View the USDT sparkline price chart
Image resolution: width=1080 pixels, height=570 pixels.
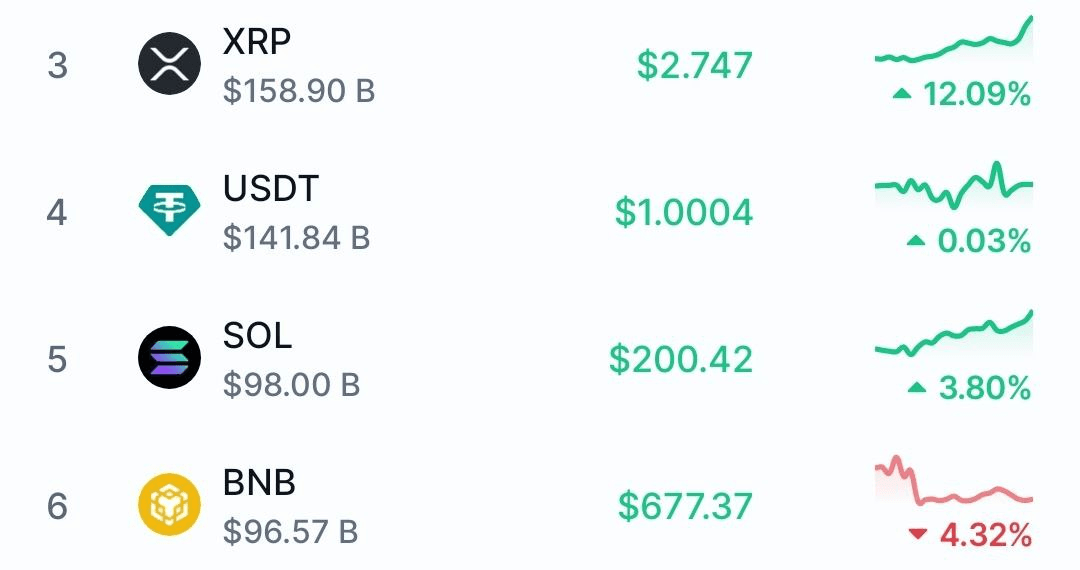click(954, 186)
